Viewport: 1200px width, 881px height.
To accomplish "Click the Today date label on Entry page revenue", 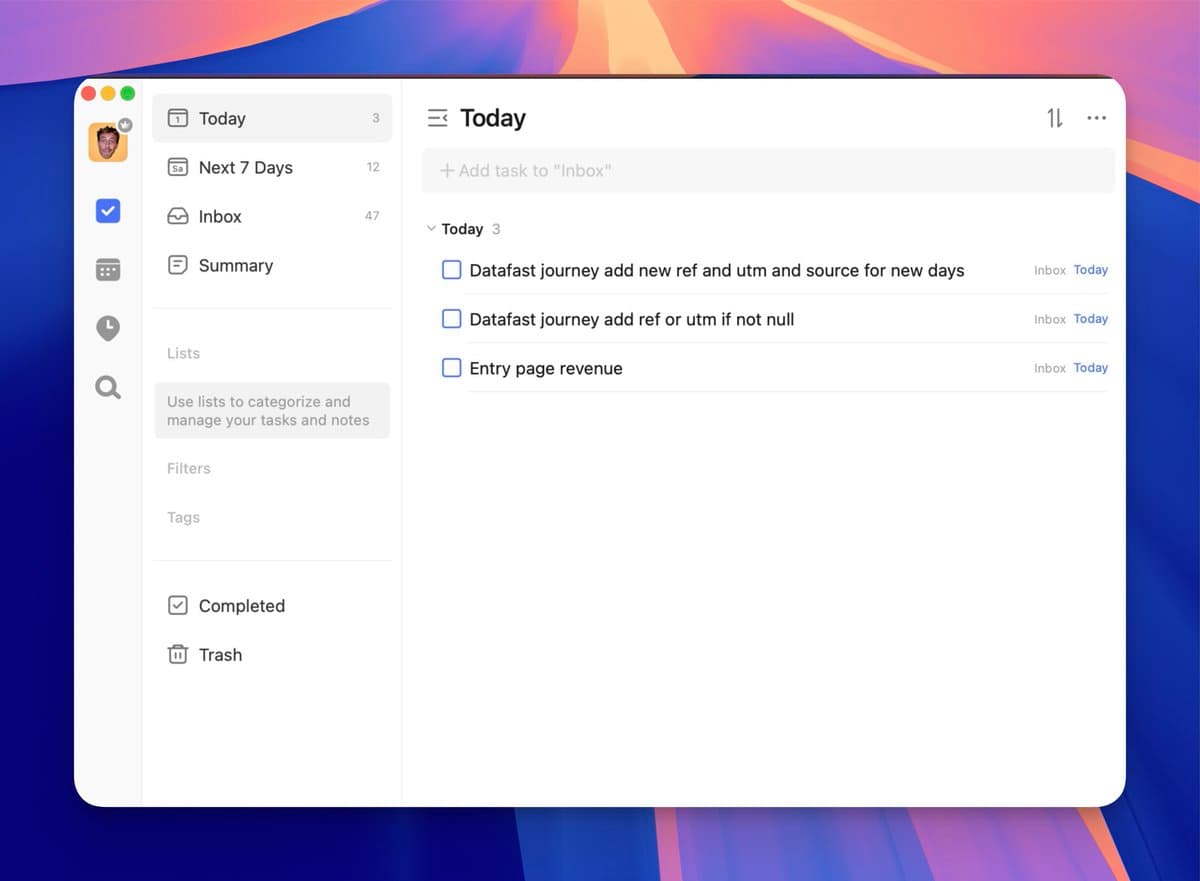I will 1090,368.
